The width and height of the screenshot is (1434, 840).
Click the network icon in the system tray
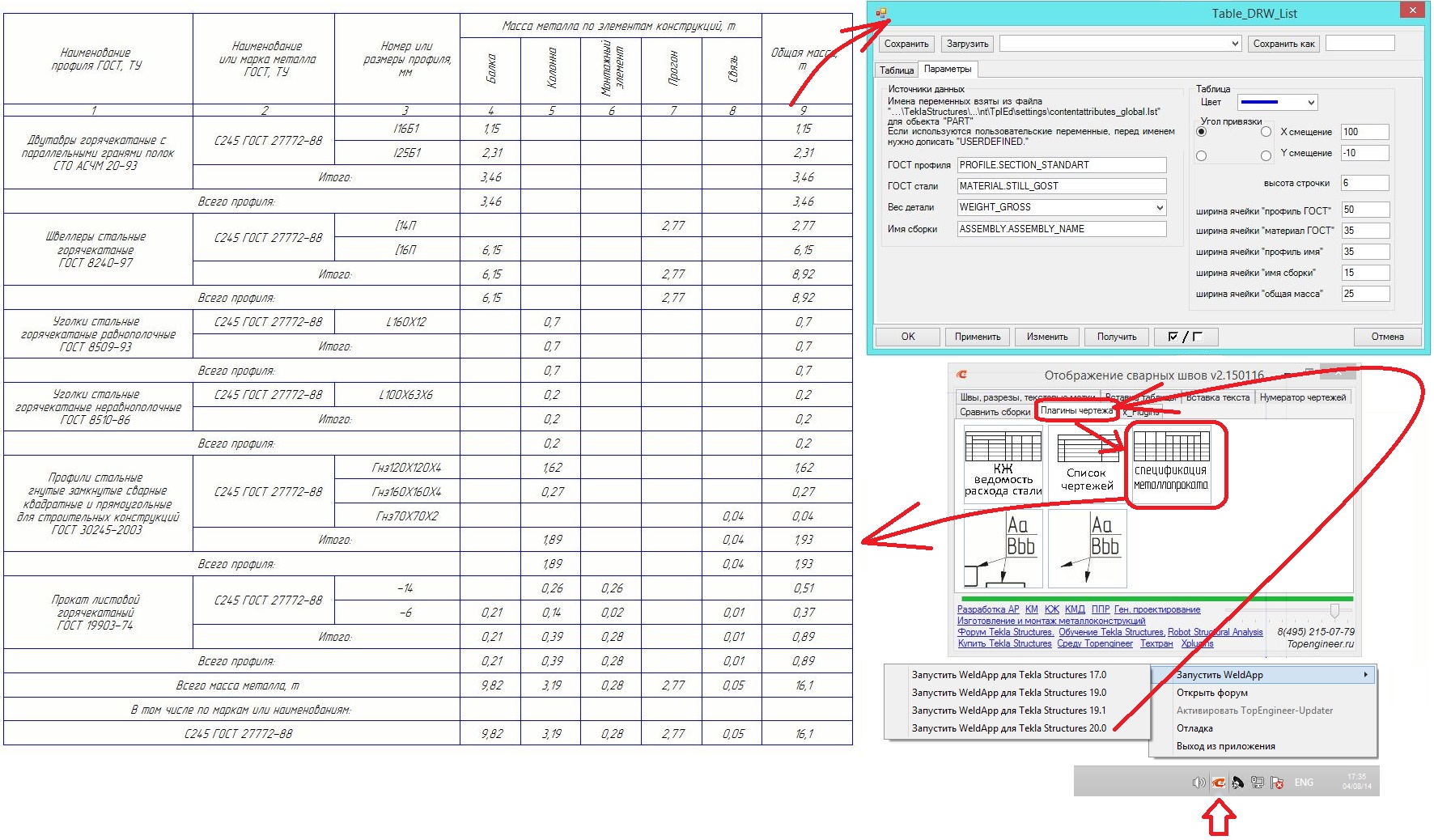click(x=1257, y=783)
